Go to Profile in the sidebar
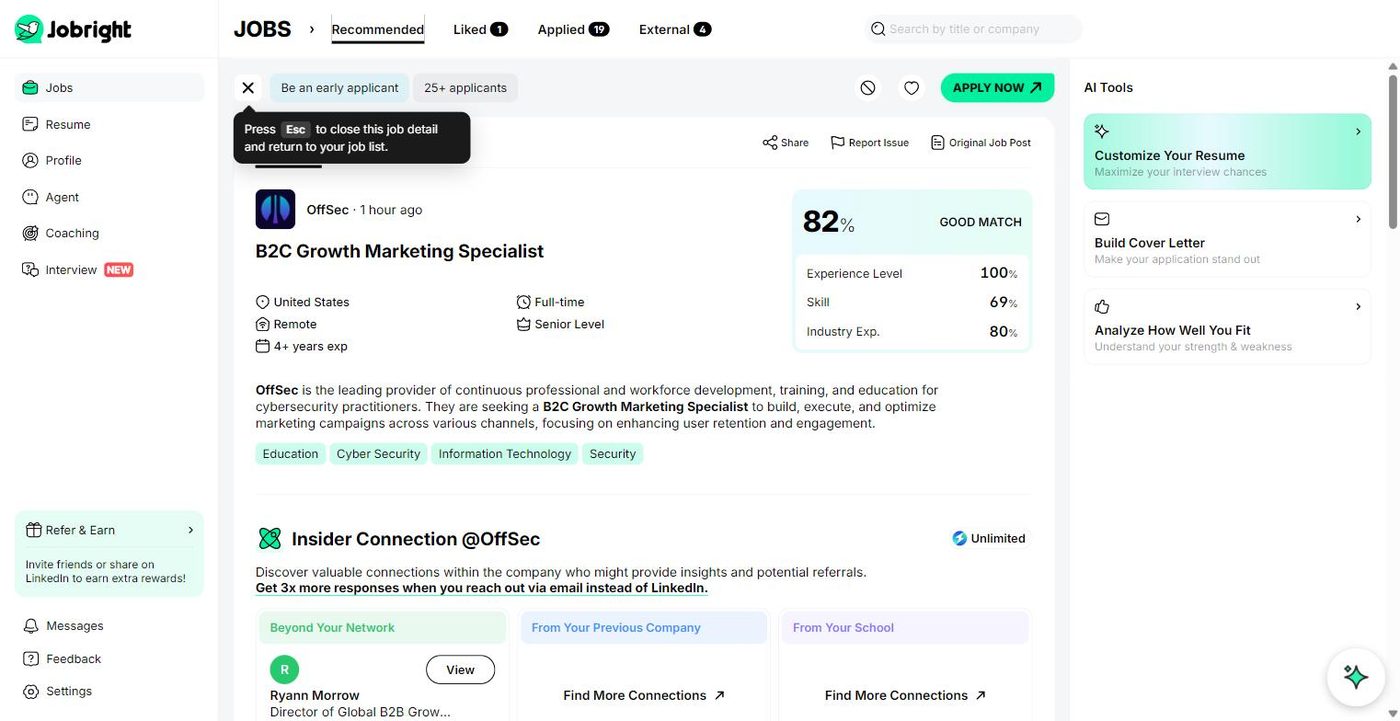The width and height of the screenshot is (1400, 721). [110, 160]
